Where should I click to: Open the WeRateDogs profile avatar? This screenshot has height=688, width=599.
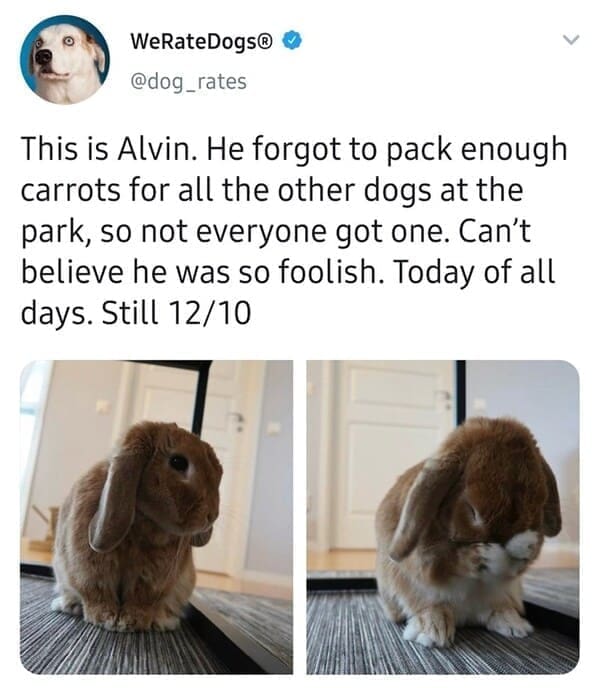click(65, 60)
